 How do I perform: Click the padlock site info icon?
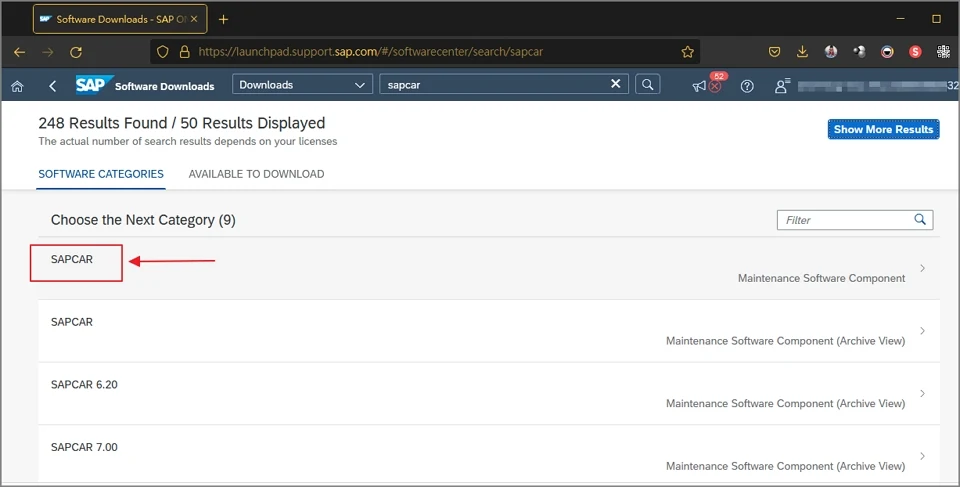click(184, 52)
